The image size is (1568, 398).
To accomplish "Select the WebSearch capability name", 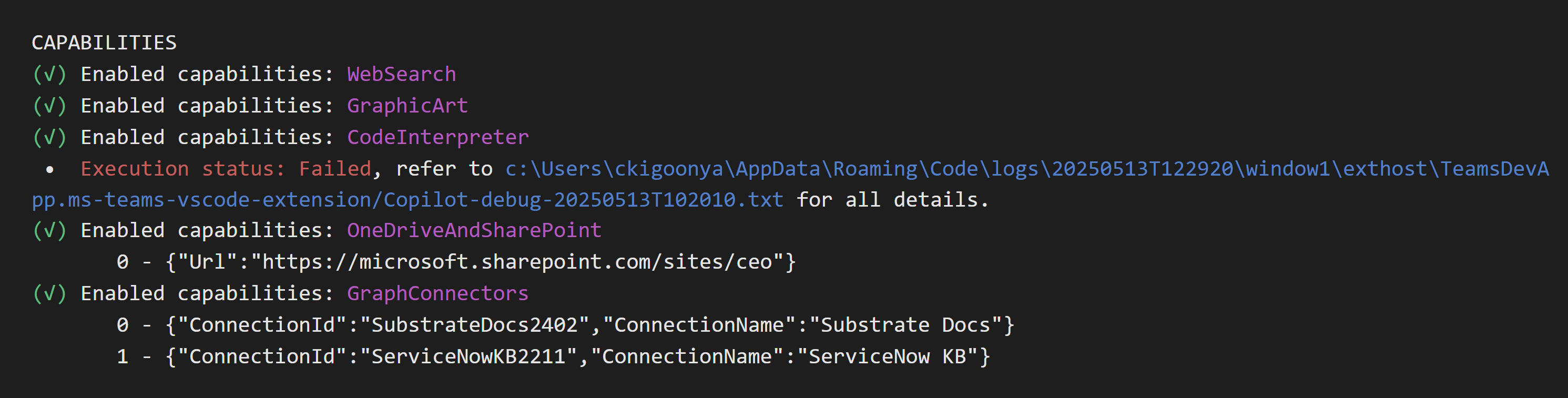I will coord(401,74).
